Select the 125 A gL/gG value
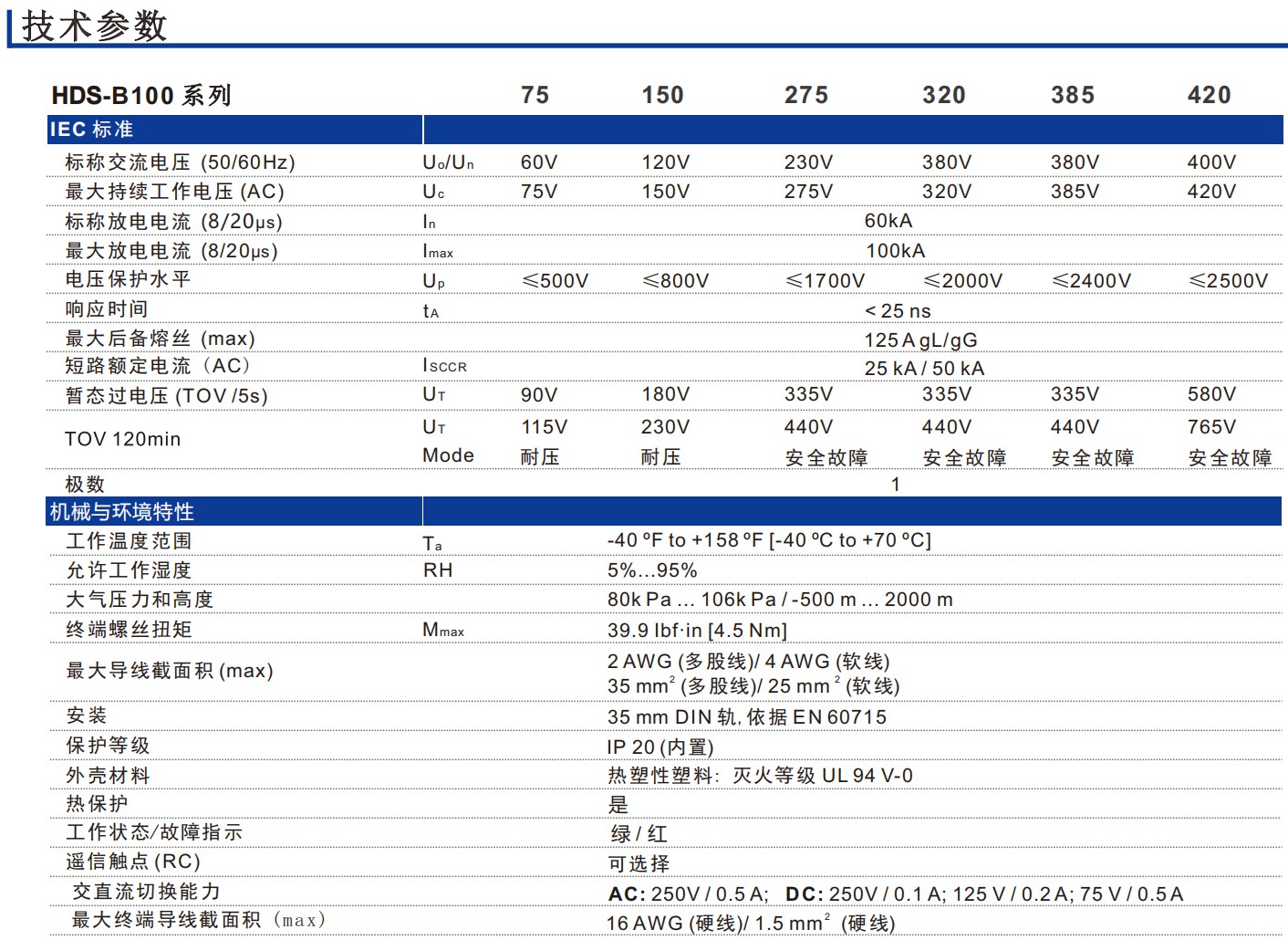The height and width of the screenshot is (940, 1288). coord(920,340)
